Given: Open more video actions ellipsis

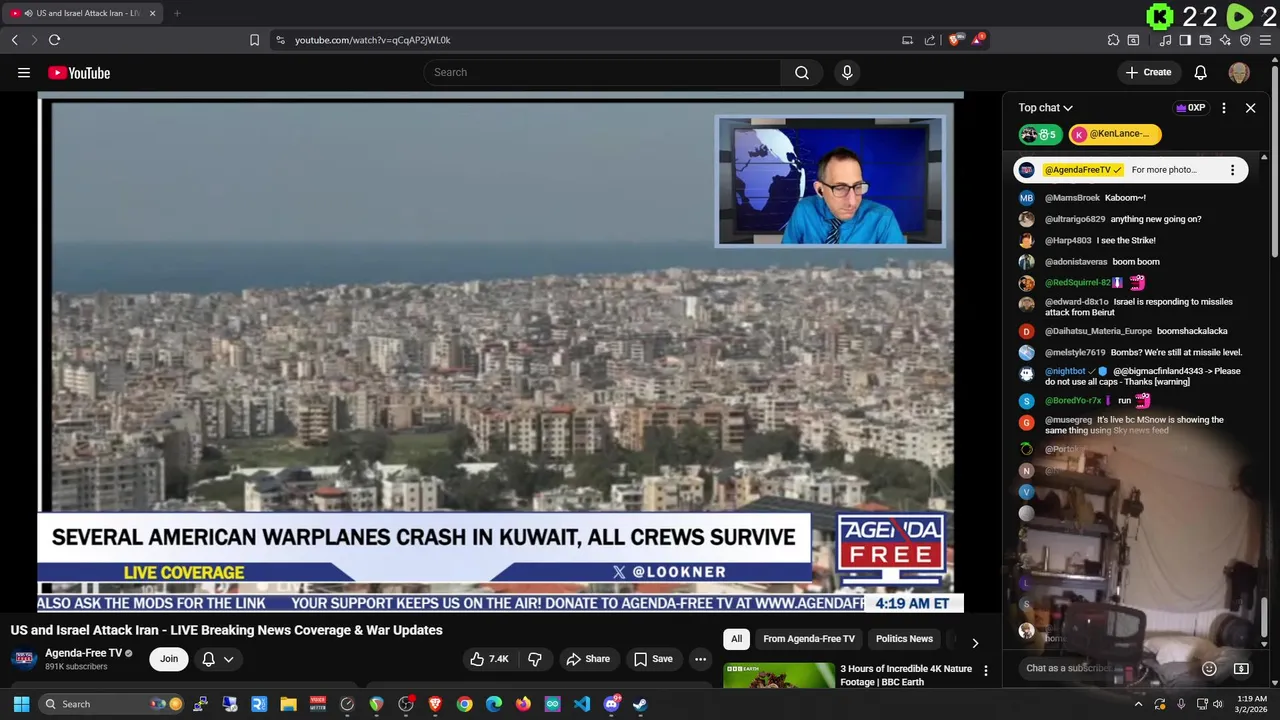Looking at the screenshot, I should pos(700,659).
